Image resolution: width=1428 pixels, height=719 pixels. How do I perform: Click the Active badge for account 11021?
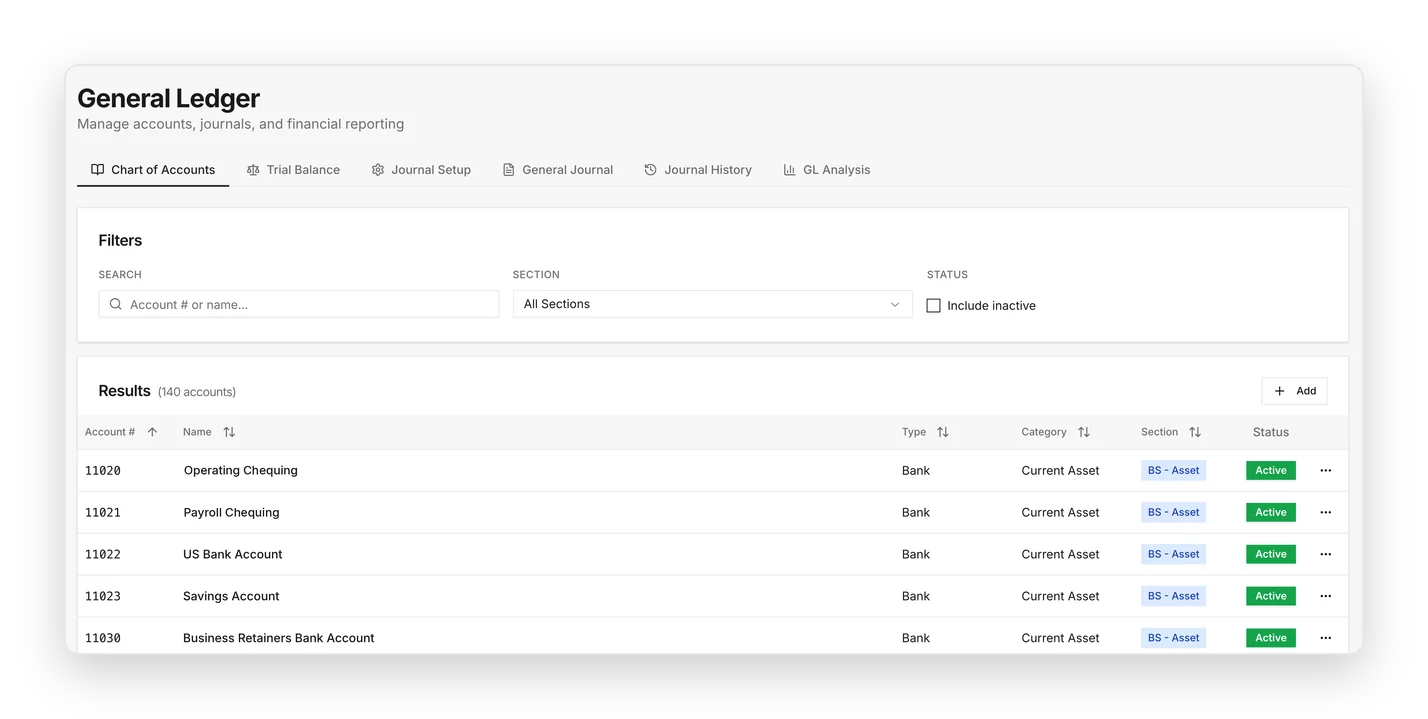point(1271,512)
